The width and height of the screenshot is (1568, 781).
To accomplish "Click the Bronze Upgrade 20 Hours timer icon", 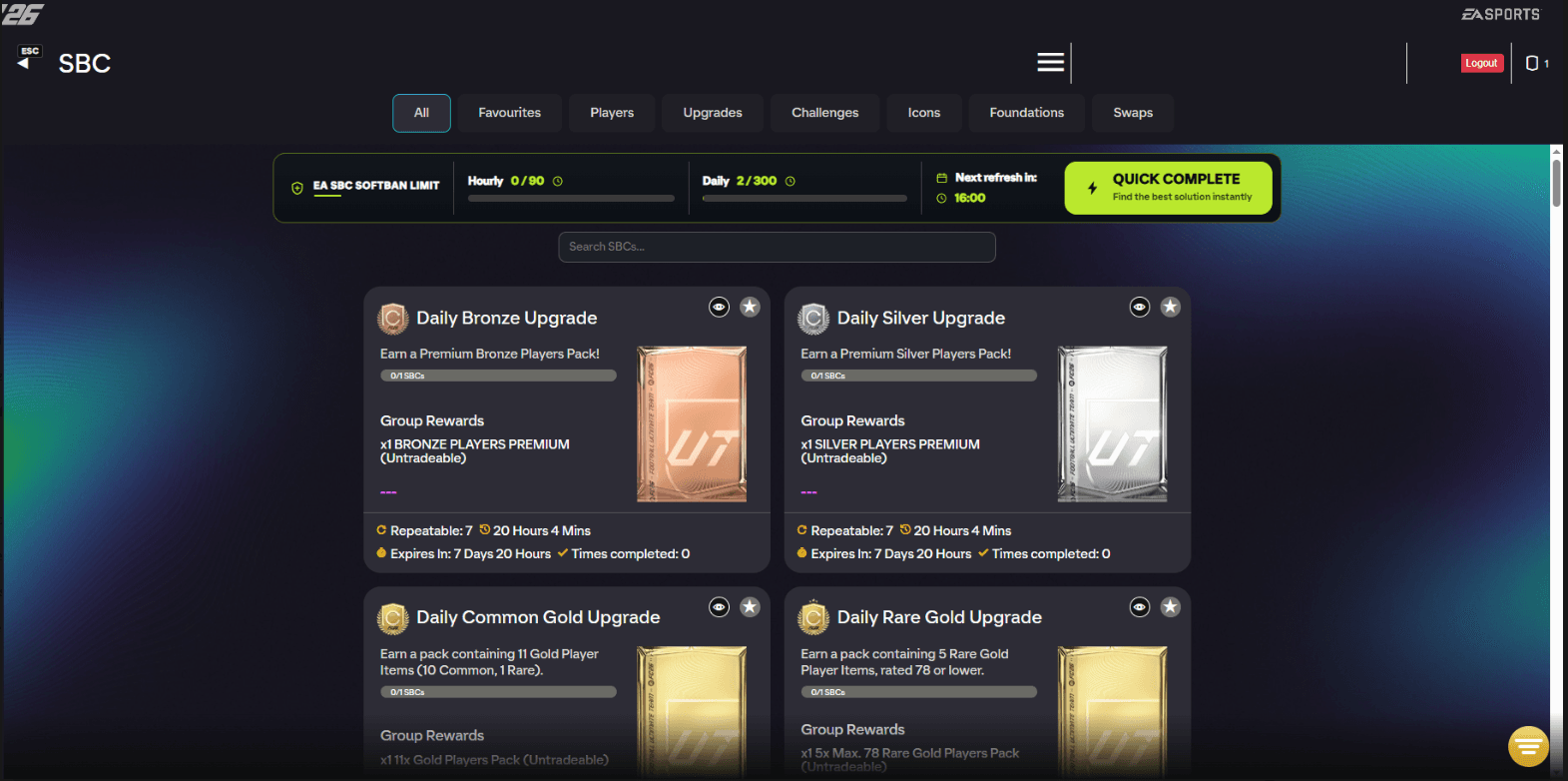I will (x=485, y=529).
